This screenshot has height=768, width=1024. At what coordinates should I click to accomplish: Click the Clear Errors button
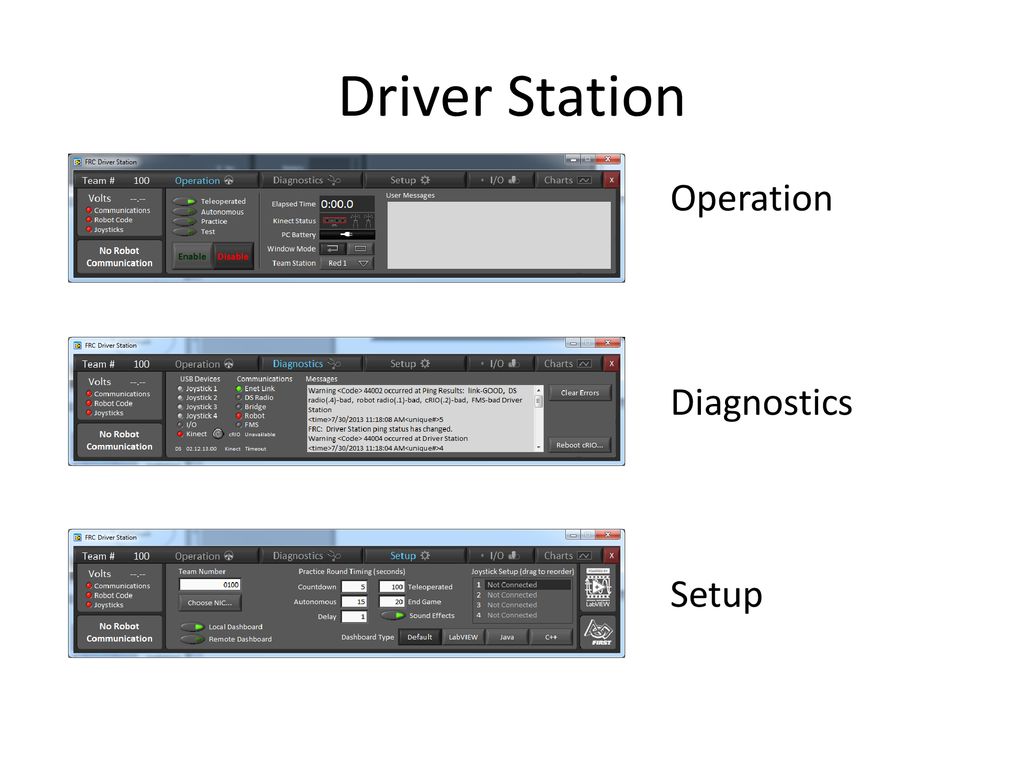(579, 393)
